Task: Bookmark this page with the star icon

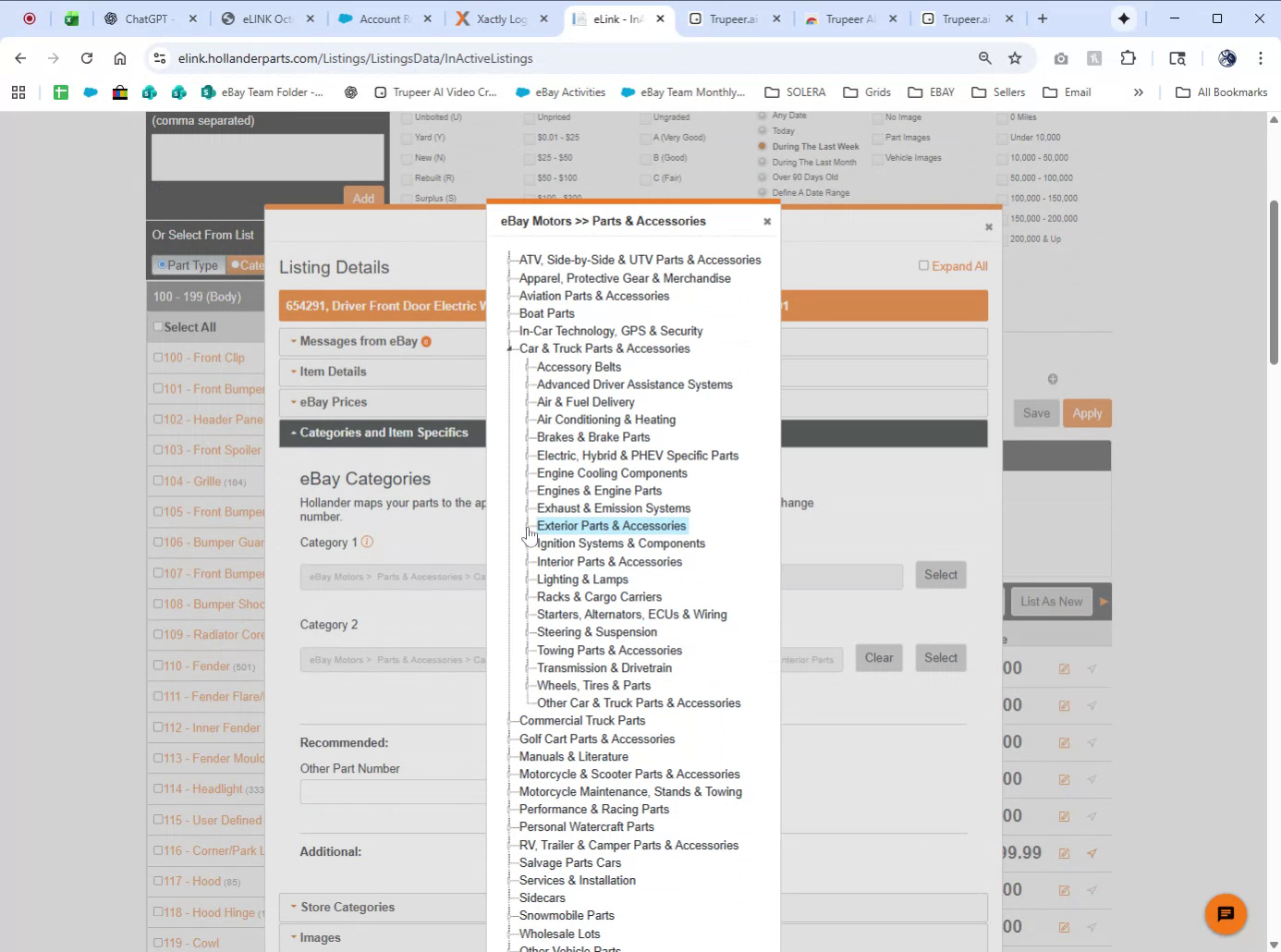Action: tap(1015, 58)
